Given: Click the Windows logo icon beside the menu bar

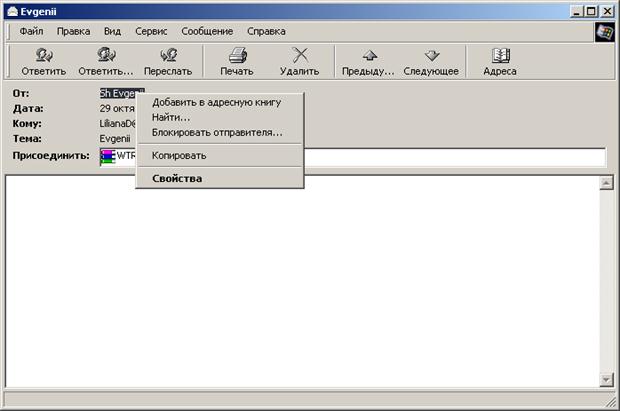Looking at the screenshot, I should [x=604, y=32].
